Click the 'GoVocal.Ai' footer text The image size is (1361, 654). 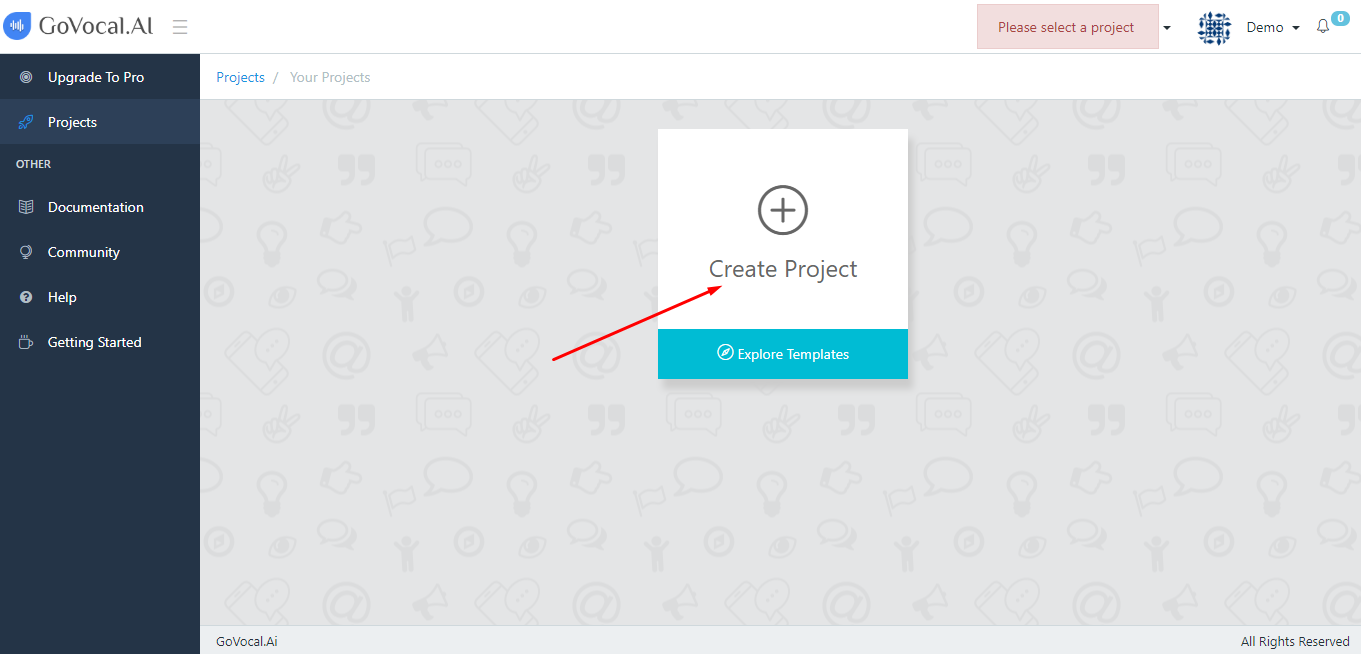point(247,641)
